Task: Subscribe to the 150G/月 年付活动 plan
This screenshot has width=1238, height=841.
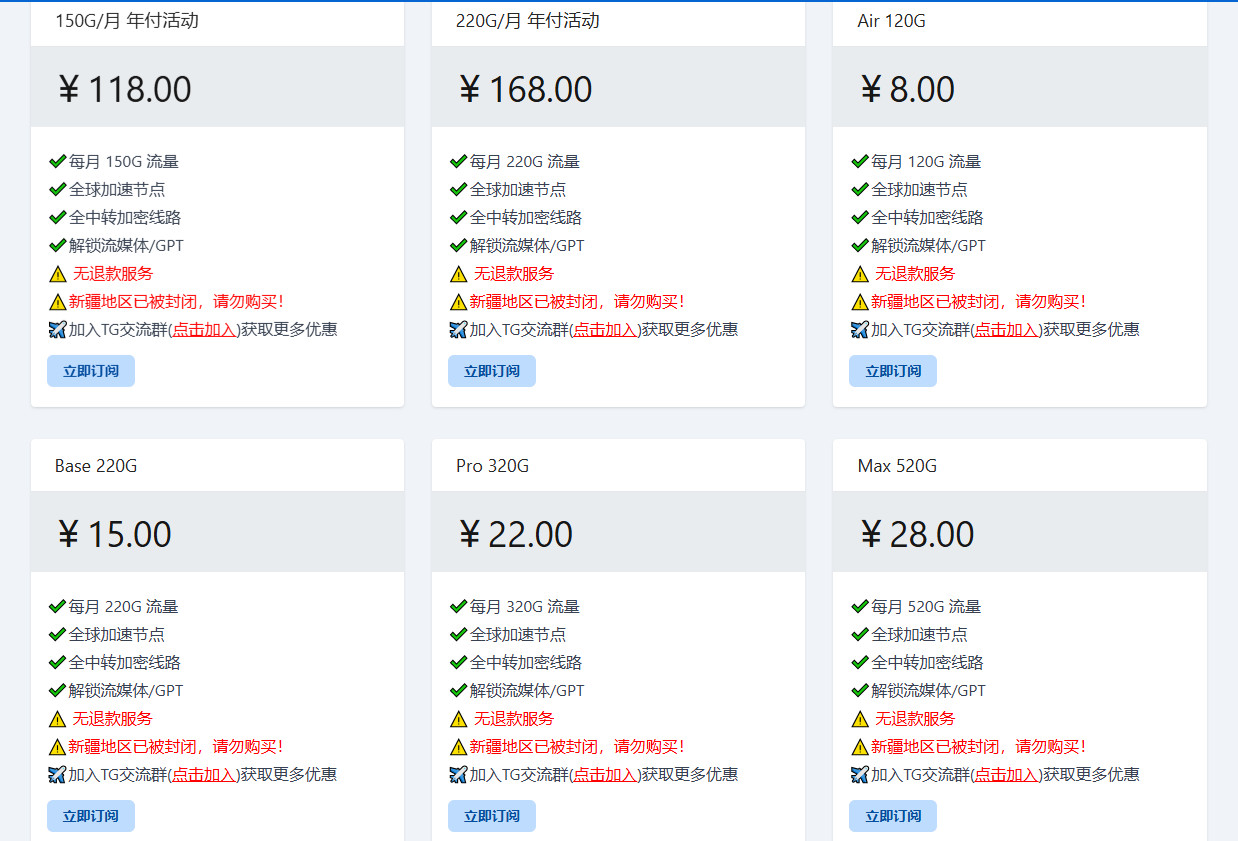Action: click(91, 371)
